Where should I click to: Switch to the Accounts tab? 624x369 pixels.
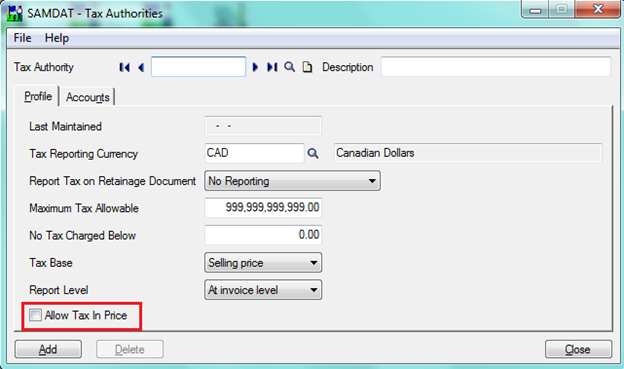[x=88, y=97]
